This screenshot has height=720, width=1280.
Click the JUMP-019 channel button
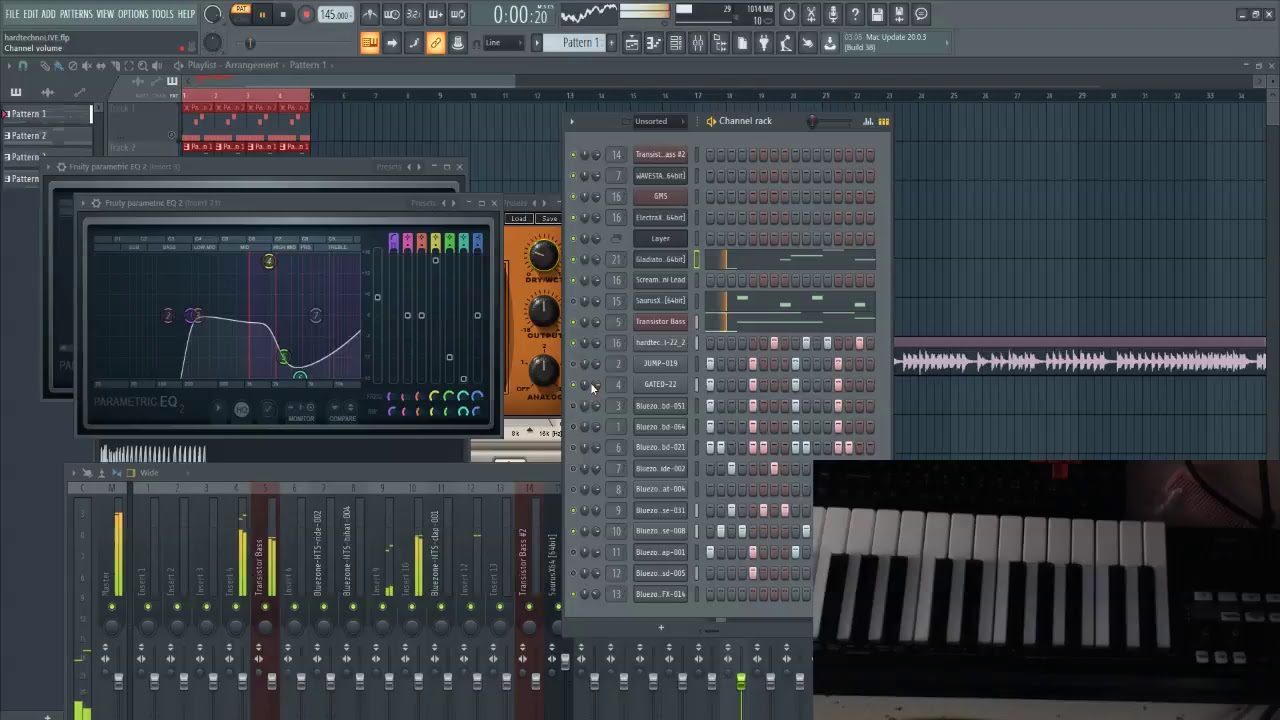[660, 364]
